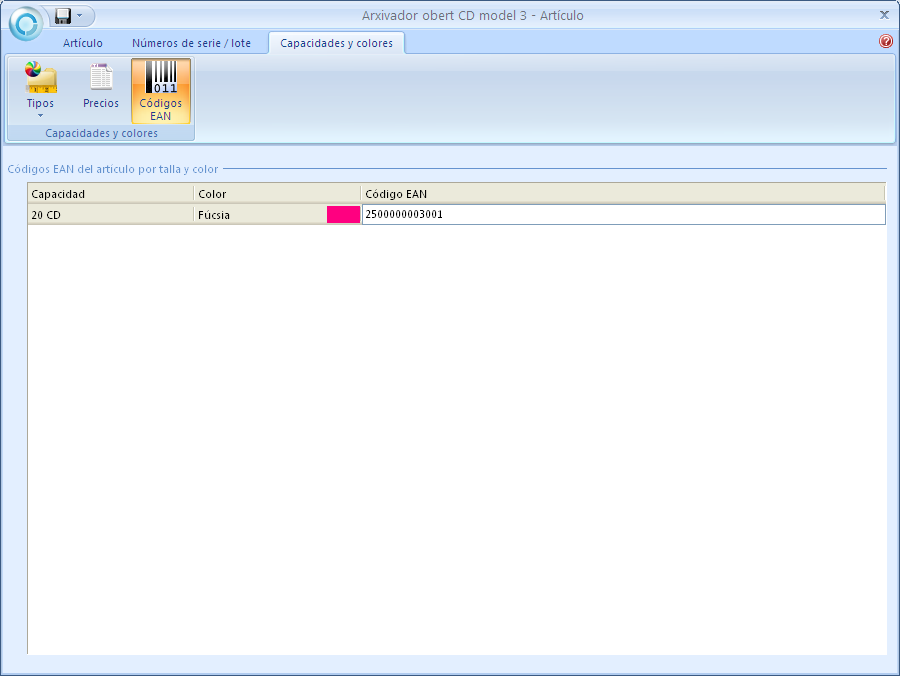This screenshot has height=676, width=900.
Task: Click the Tipos colour wheel icon
Action: tap(40, 78)
